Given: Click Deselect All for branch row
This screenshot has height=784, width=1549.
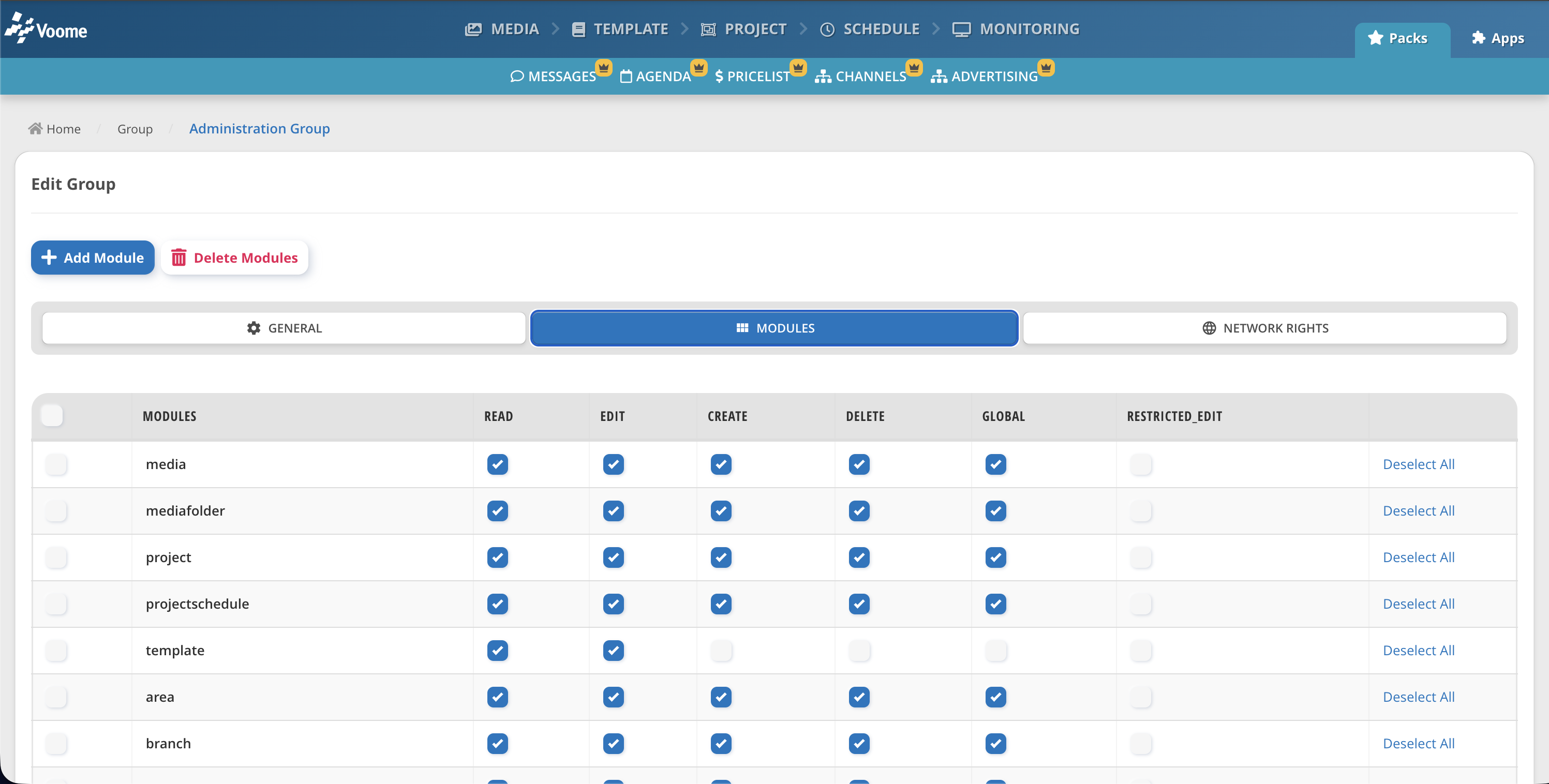Looking at the screenshot, I should [x=1419, y=743].
